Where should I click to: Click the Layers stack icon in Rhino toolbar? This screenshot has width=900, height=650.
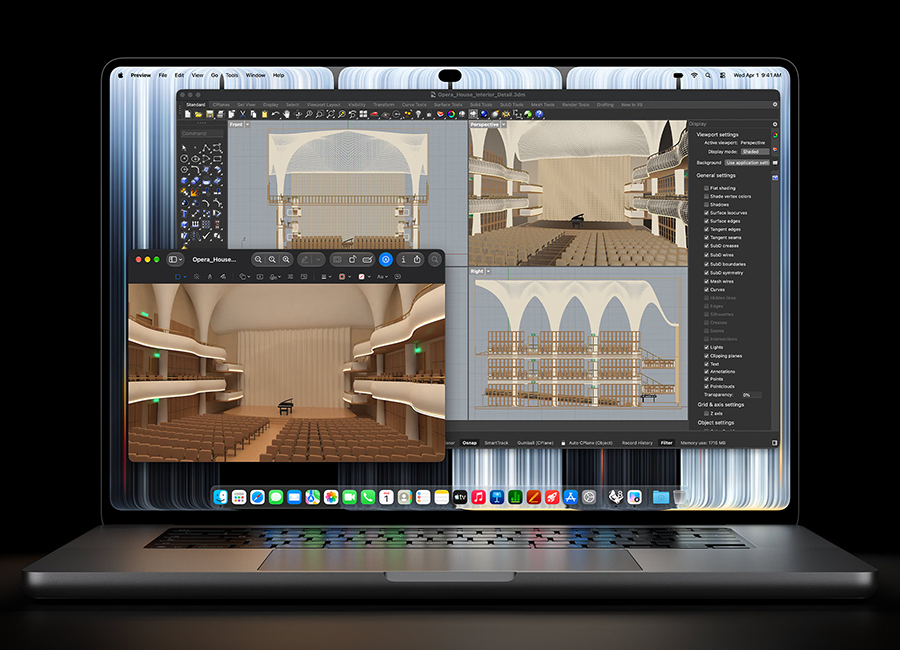coord(440,114)
